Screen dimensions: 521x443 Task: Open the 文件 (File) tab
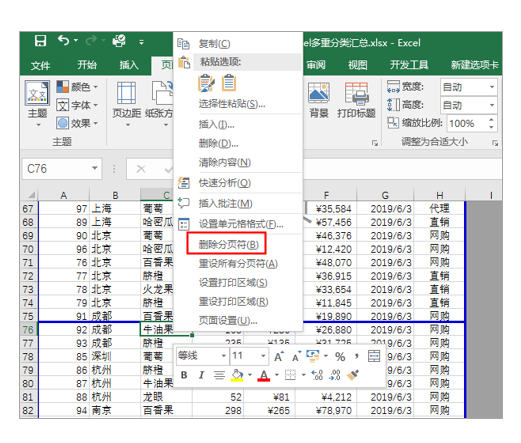pos(41,65)
